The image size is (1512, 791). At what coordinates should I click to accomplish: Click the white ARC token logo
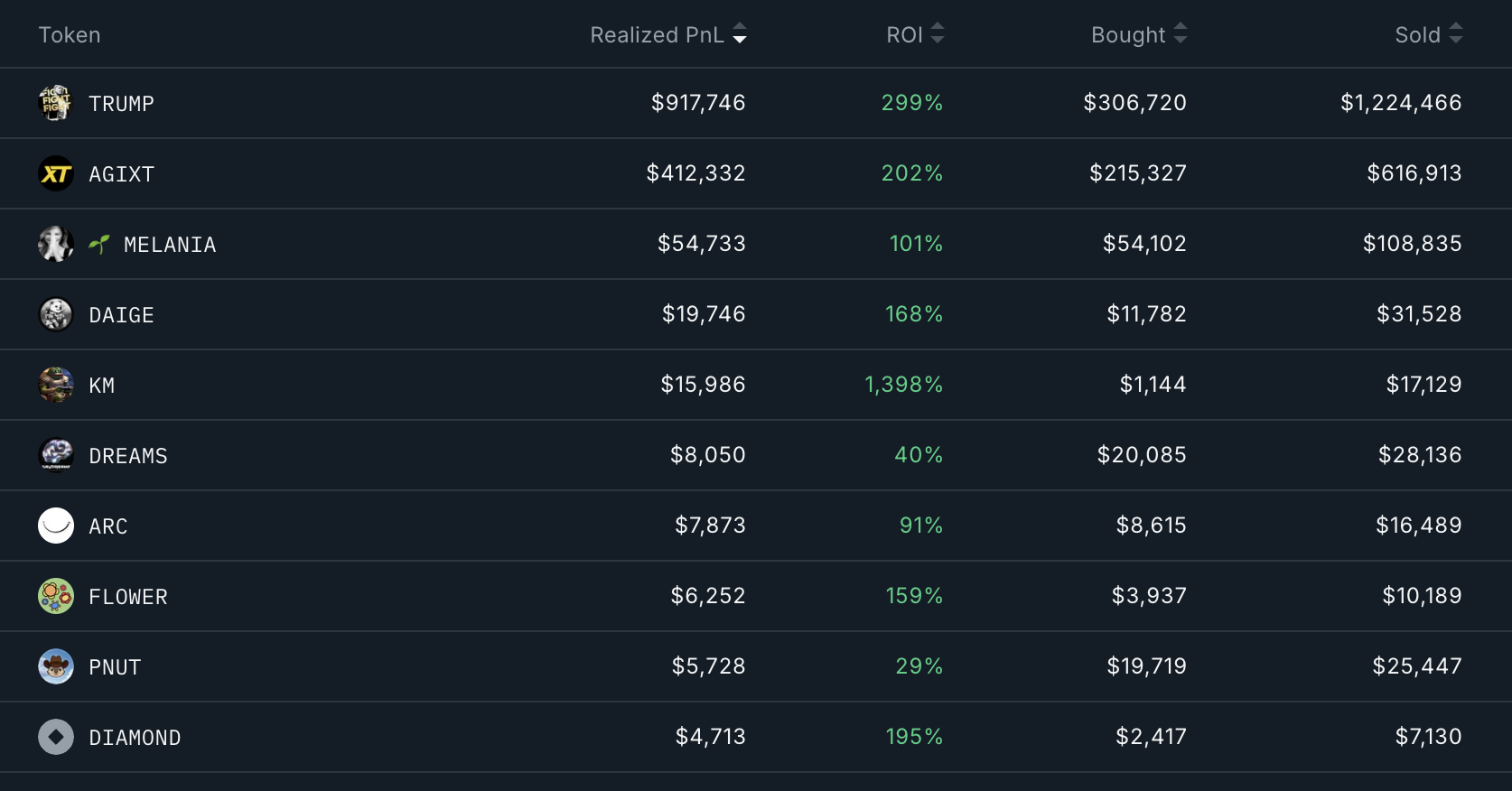click(x=55, y=526)
